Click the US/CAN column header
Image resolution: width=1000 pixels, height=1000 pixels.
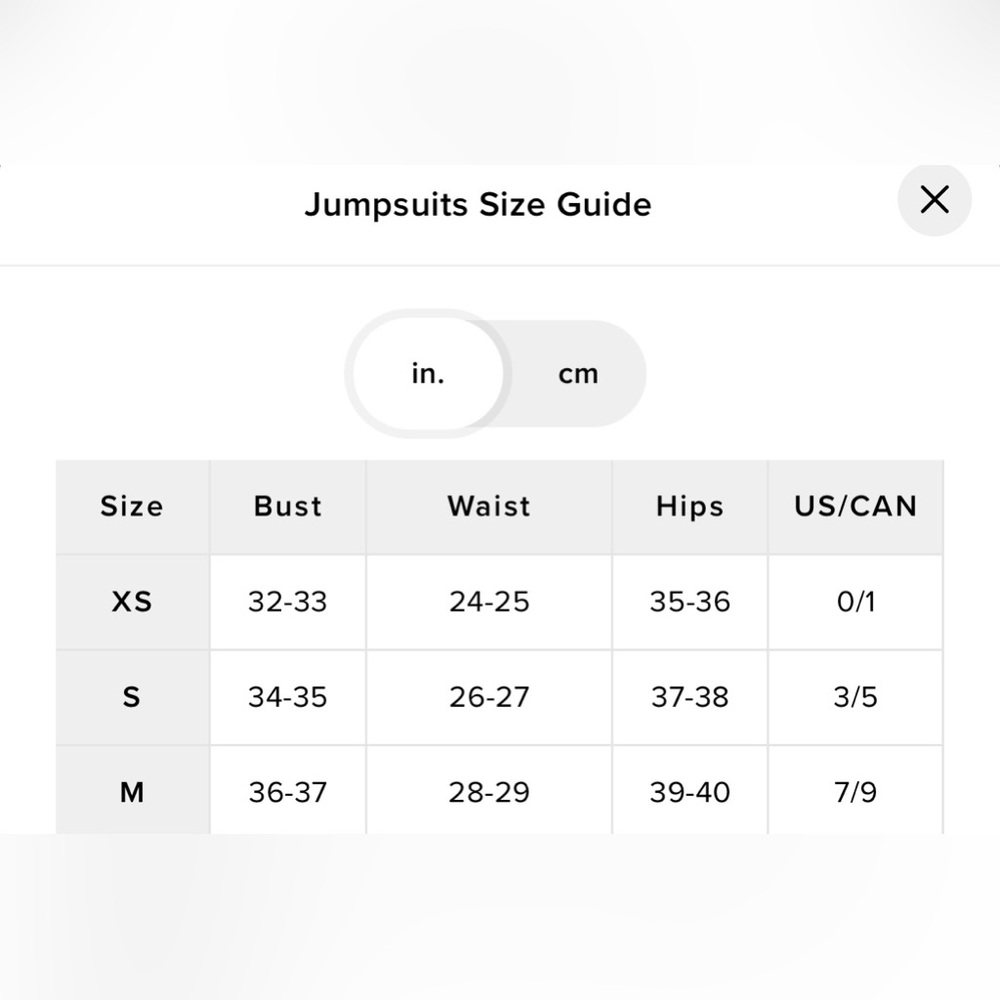855,506
